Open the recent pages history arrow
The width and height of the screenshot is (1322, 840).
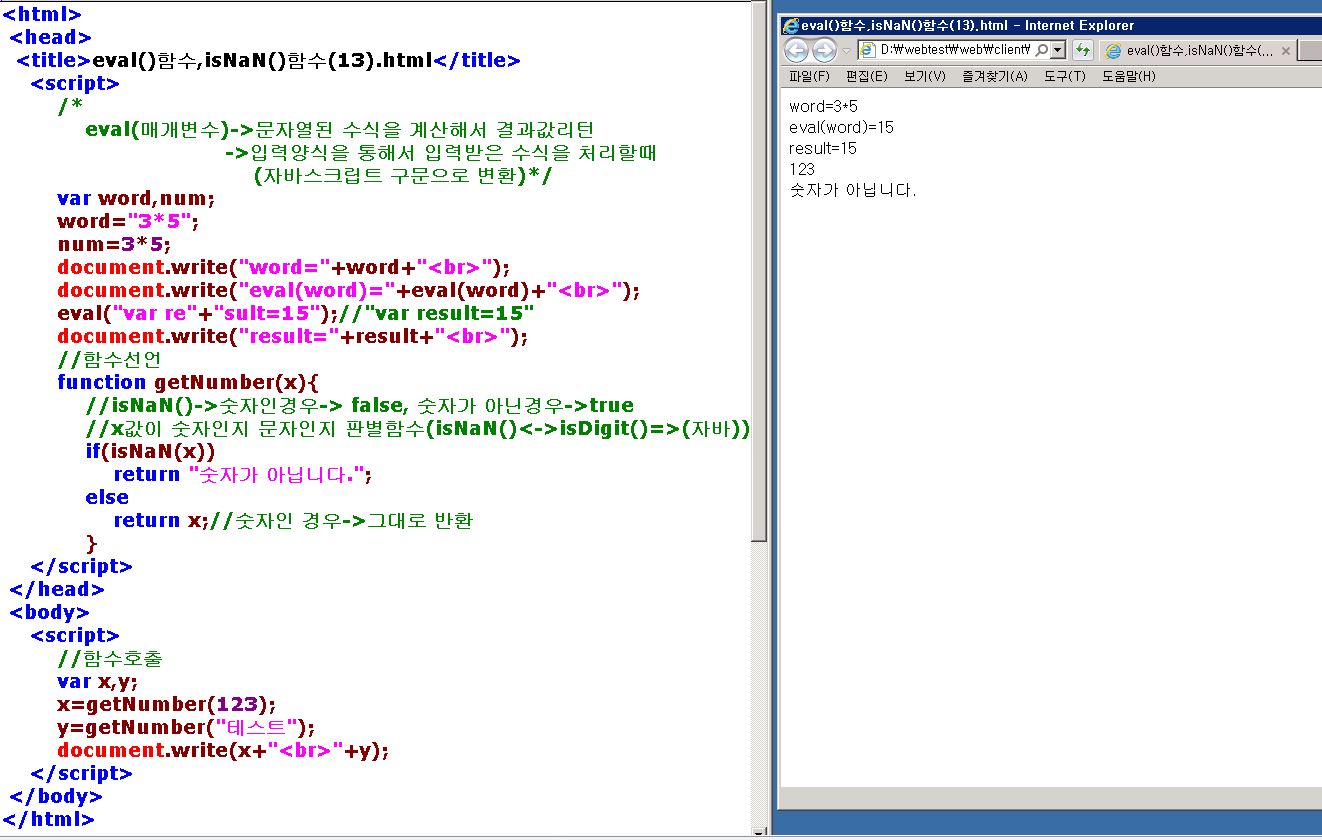pos(846,51)
